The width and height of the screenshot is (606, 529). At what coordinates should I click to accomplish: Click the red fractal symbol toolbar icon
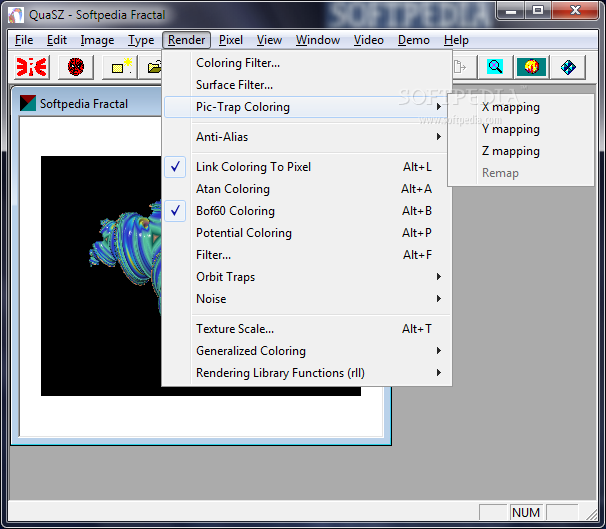click(31, 67)
